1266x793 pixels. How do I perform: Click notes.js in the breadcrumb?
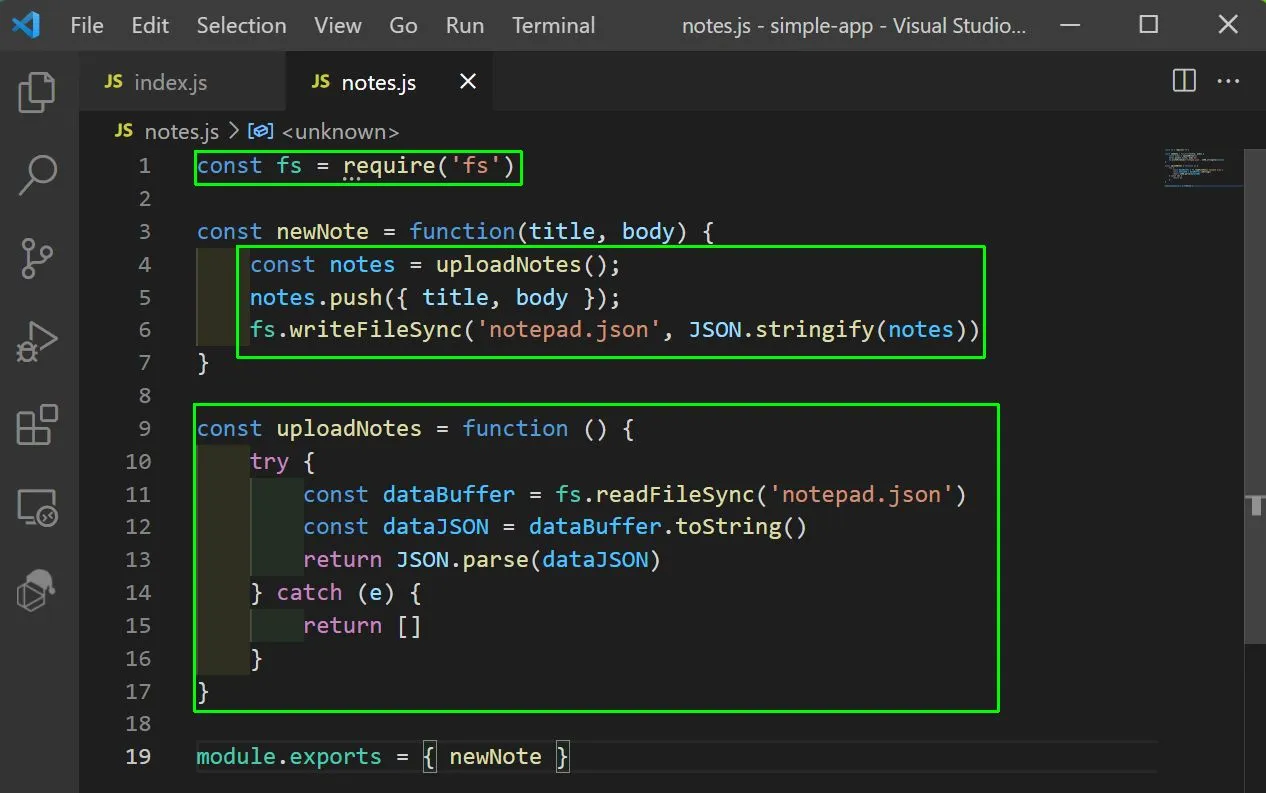tap(181, 131)
